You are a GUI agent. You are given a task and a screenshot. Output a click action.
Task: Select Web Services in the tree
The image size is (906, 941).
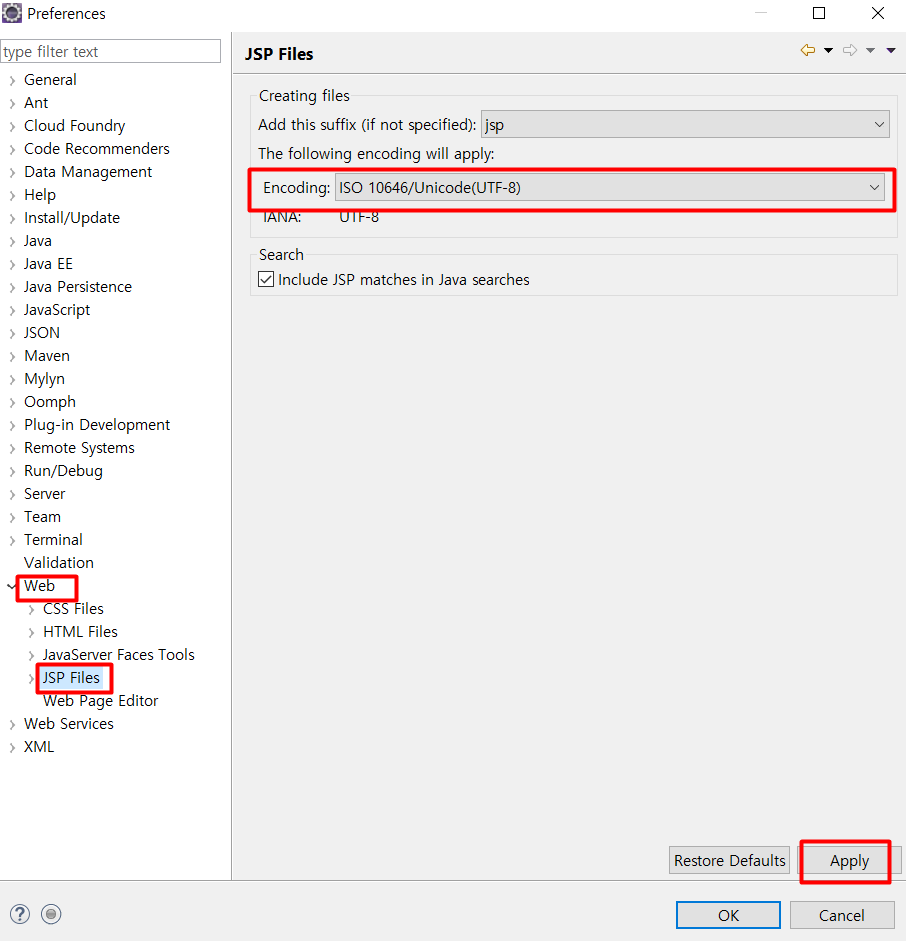[x=68, y=724]
